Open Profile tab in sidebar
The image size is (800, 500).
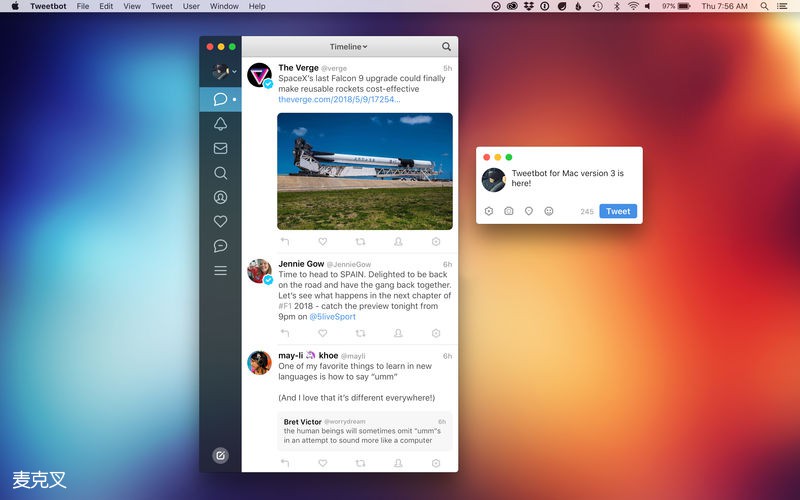click(220, 197)
